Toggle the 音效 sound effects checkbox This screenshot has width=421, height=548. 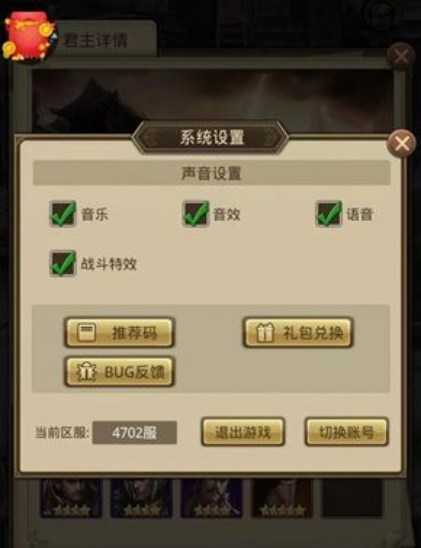point(196,214)
